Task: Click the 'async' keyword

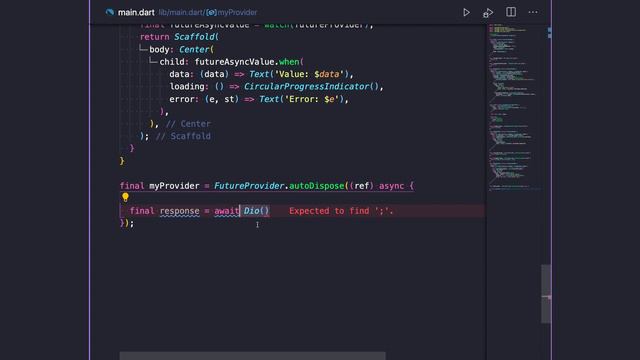Action: (x=391, y=186)
